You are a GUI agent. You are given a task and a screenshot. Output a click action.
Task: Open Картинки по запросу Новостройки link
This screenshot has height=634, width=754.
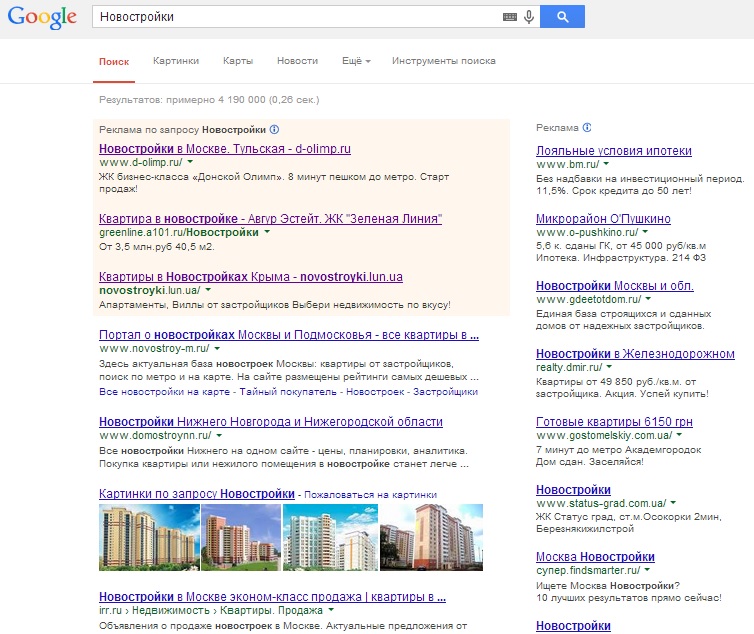pos(197,494)
